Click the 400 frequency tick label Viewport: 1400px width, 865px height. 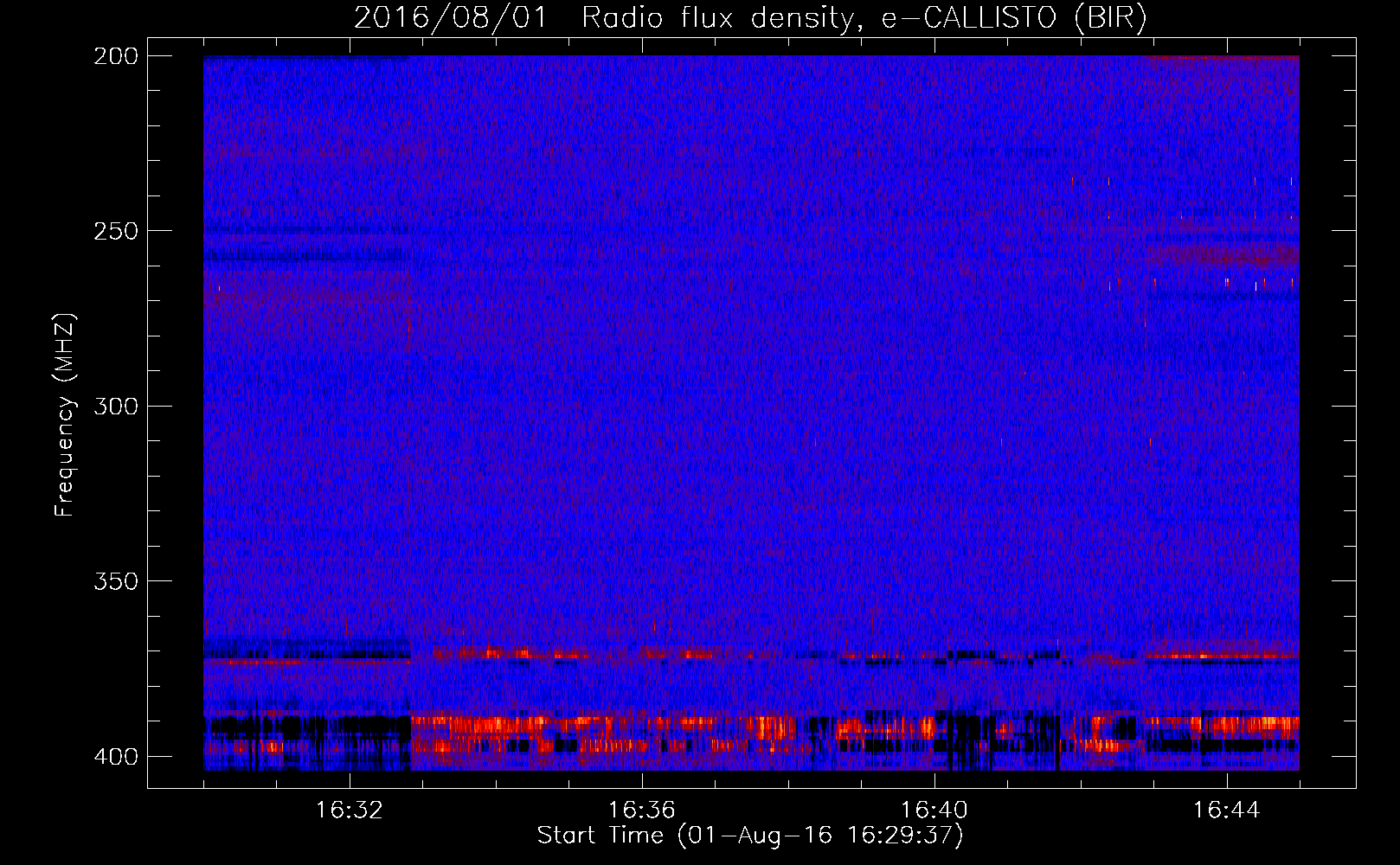pyautogui.click(x=115, y=757)
